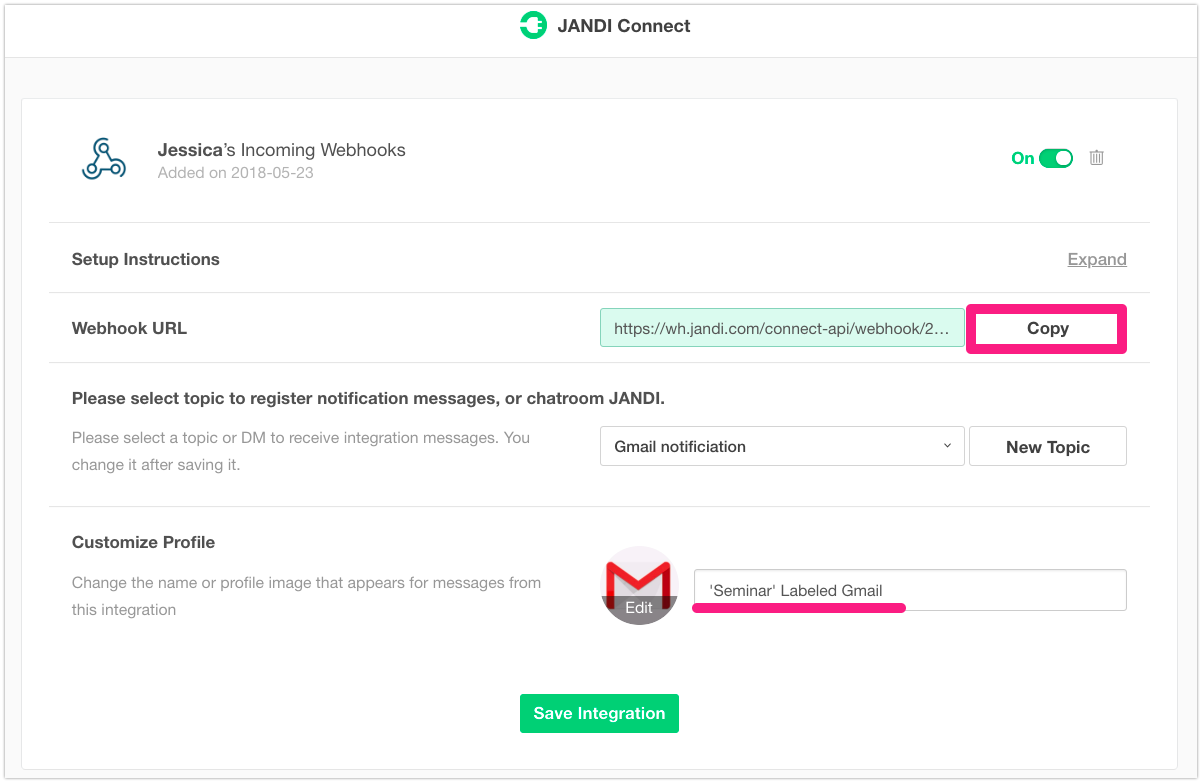Delete the integration with trash icon
Viewport: 1202px width, 783px height.
coord(1097,158)
